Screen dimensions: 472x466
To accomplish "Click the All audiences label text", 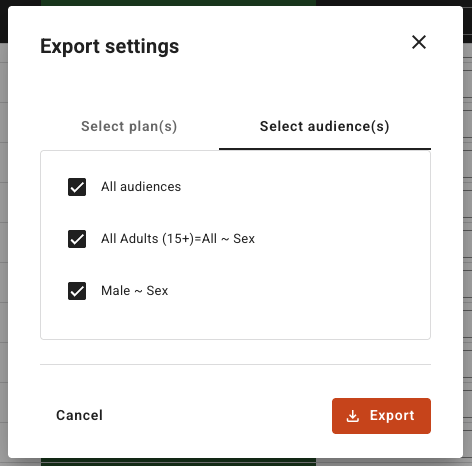I will (141, 187).
